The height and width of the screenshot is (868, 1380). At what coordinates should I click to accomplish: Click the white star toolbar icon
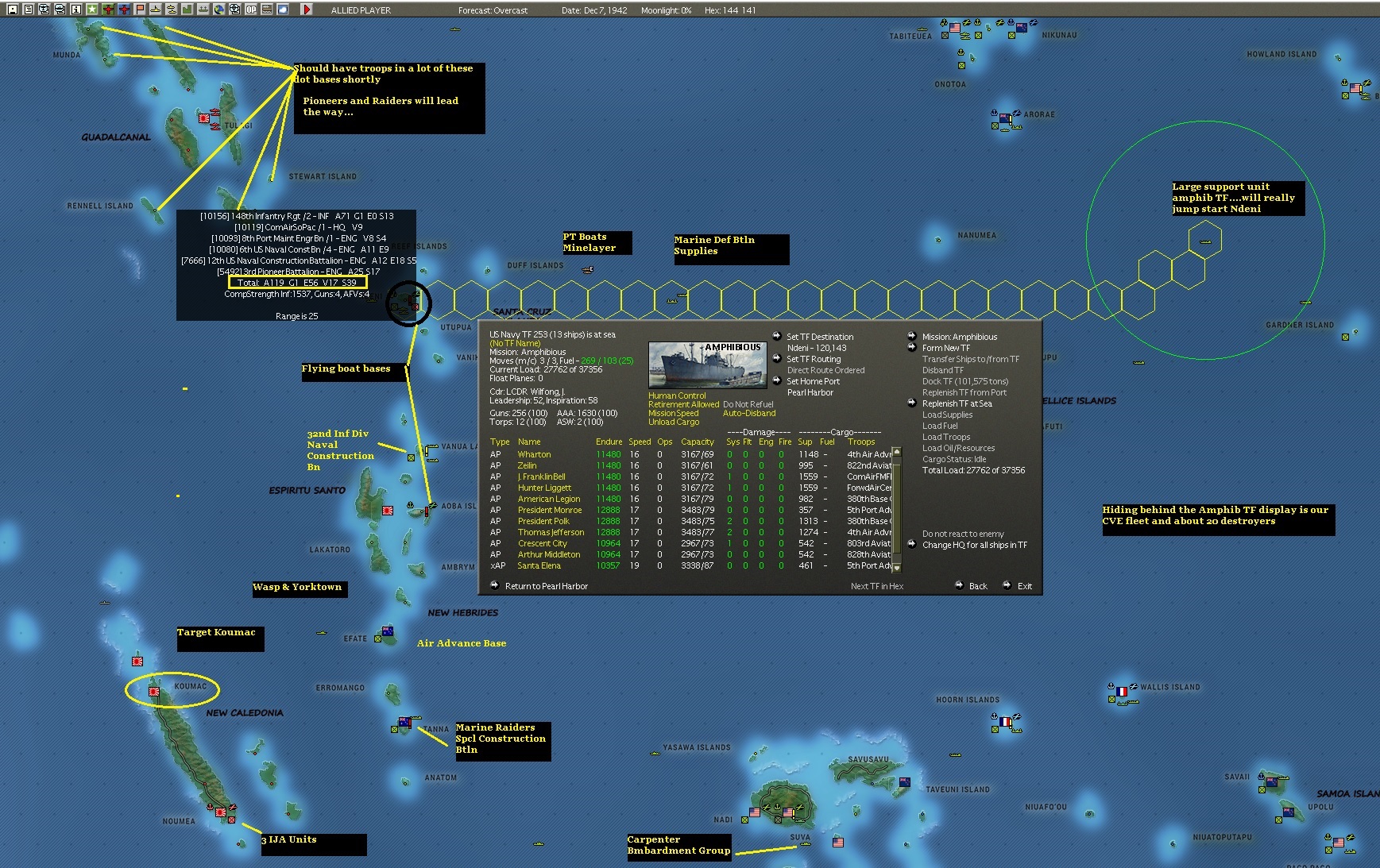tap(91, 10)
